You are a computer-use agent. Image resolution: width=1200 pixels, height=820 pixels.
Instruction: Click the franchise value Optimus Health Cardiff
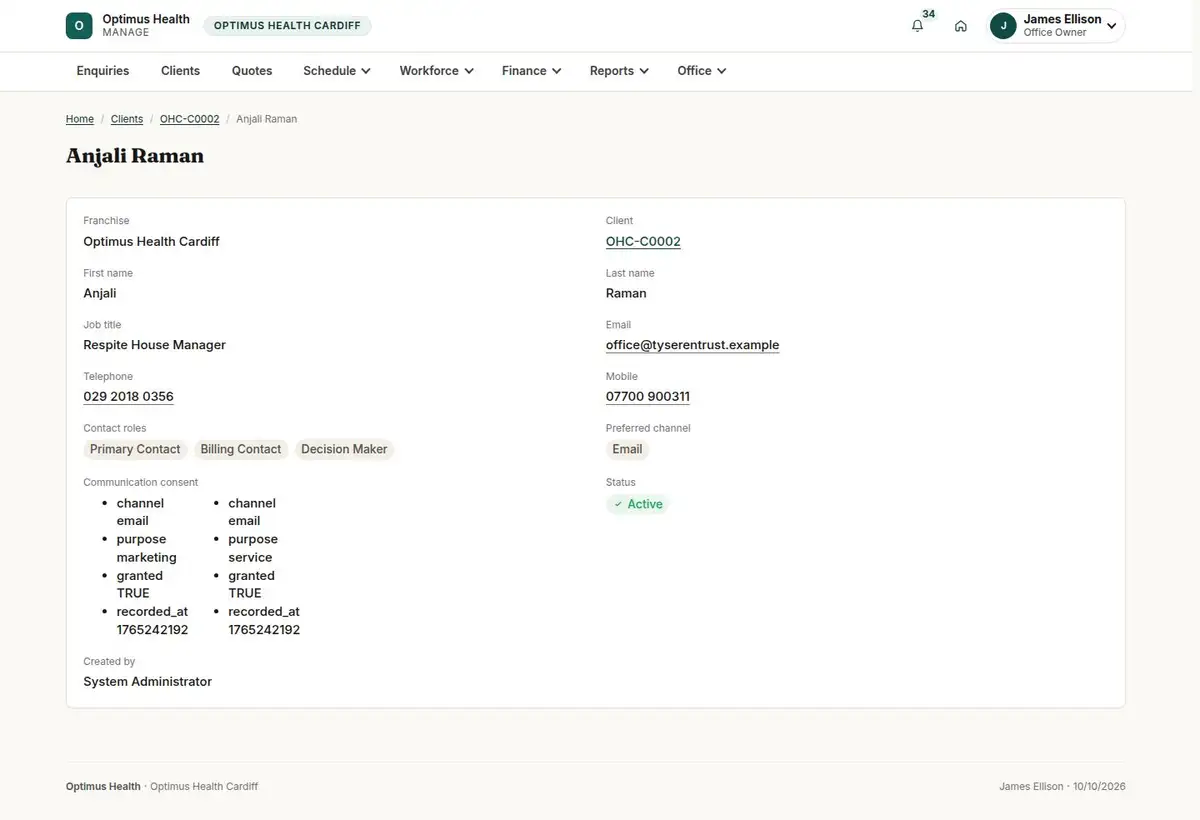151,241
